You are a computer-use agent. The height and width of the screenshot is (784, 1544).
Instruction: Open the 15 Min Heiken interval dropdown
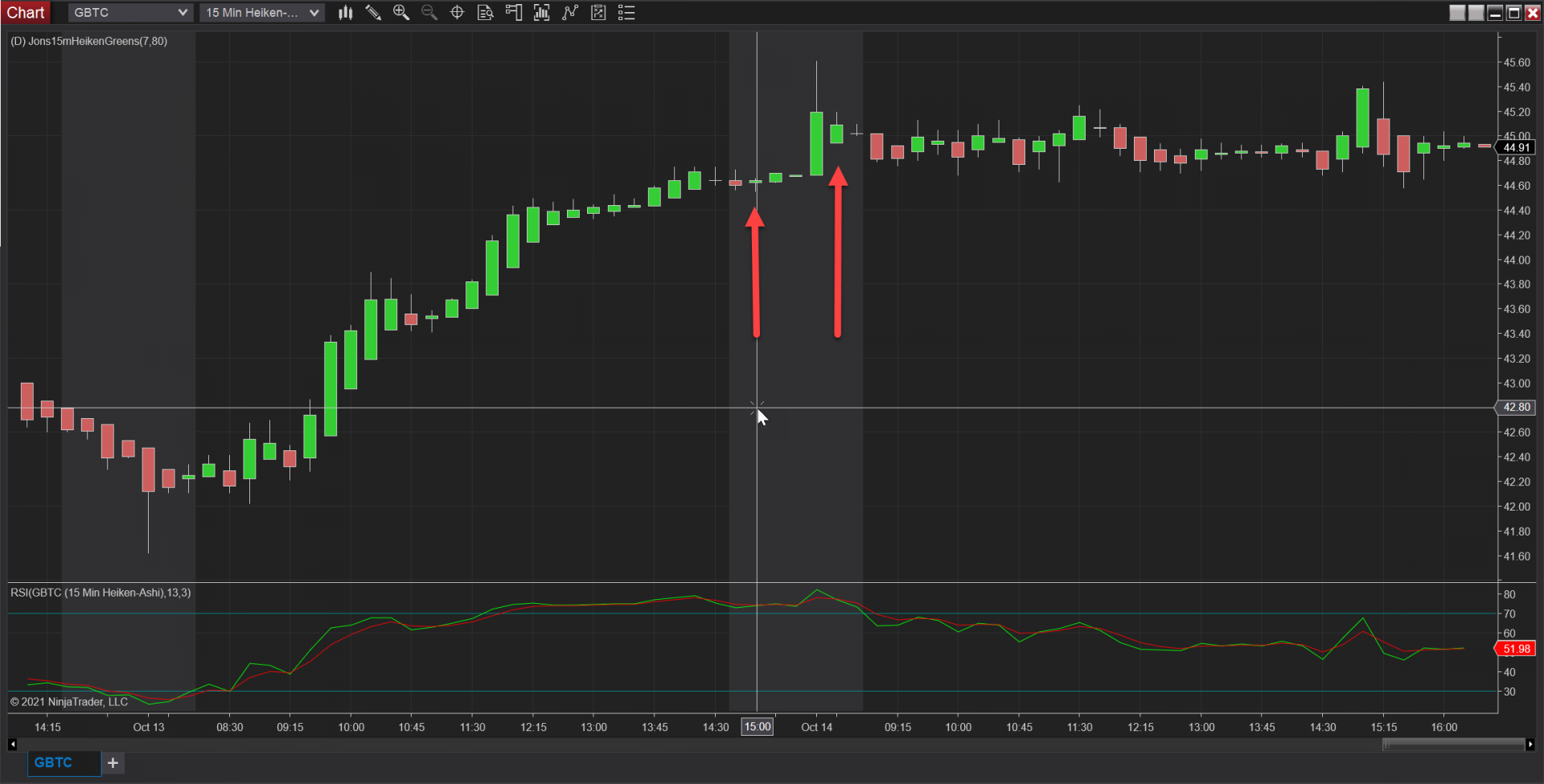[x=262, y=13]
